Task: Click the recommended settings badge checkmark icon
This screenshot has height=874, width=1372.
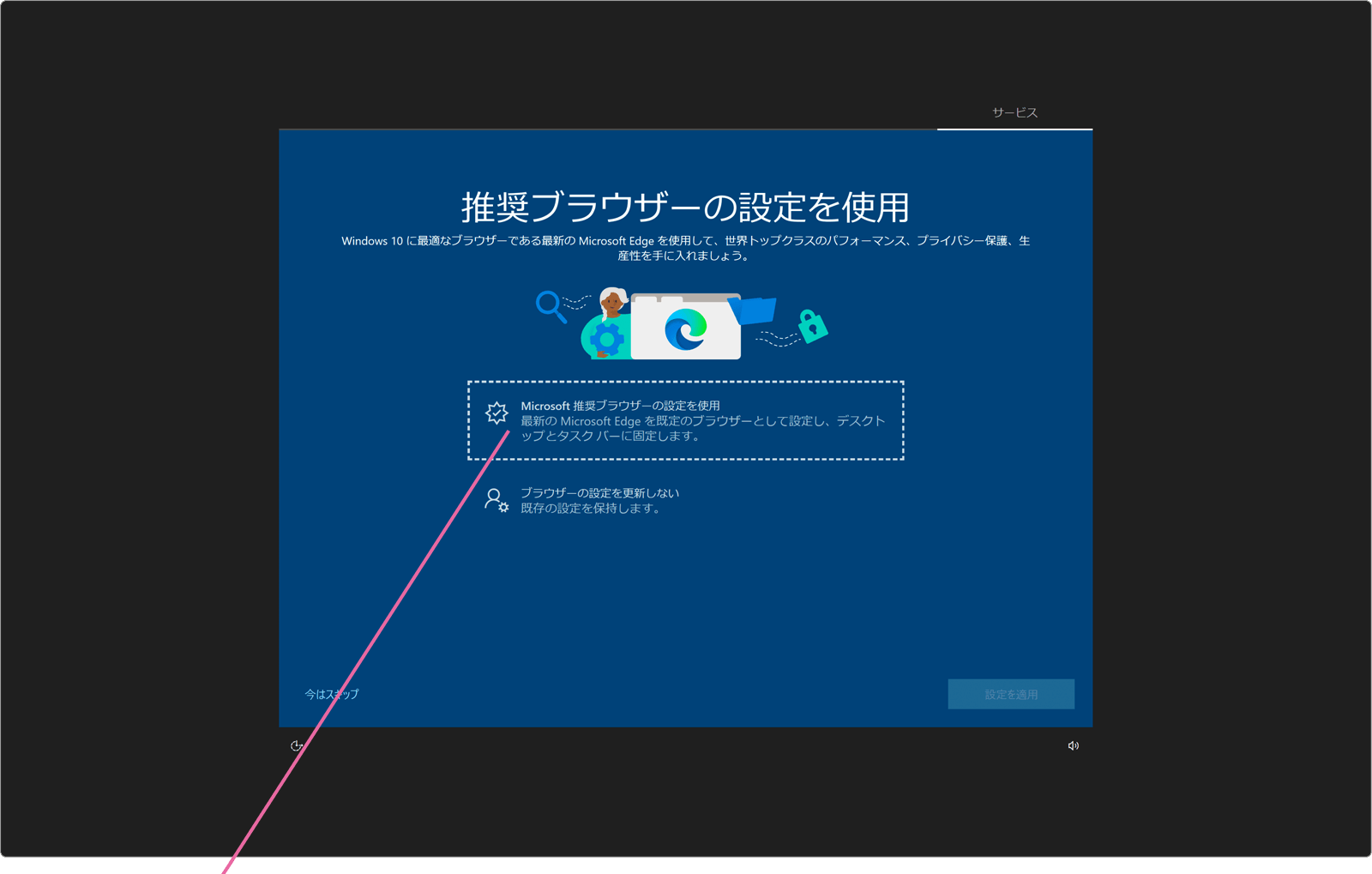Action: [x=496, y=413]
